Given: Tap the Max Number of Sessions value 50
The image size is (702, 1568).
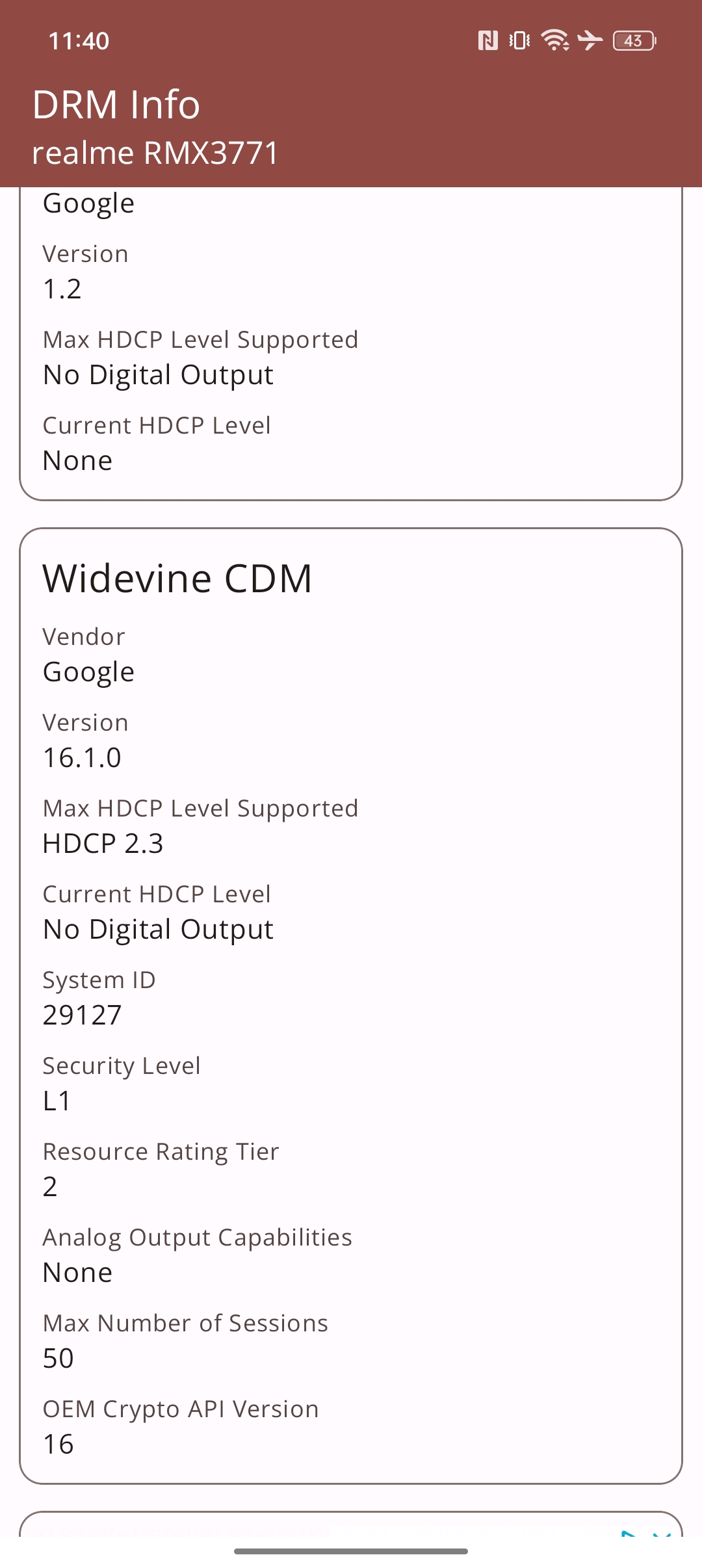Looking at the screenshot, I should click(x=58, y=1358).
